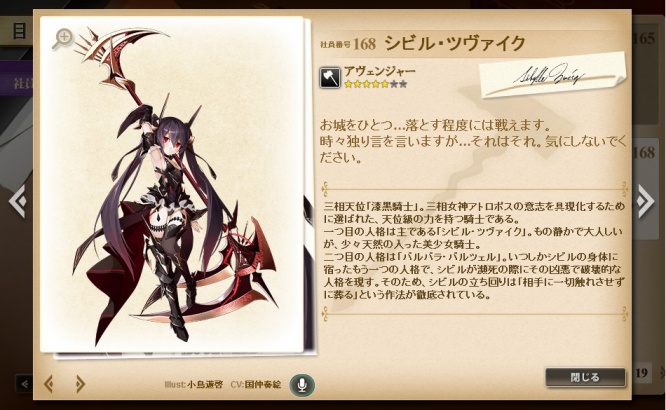The height and width of the screenshot is (410, 666).
Task: Show next character with large right arrow
Action: pos(646,201)
